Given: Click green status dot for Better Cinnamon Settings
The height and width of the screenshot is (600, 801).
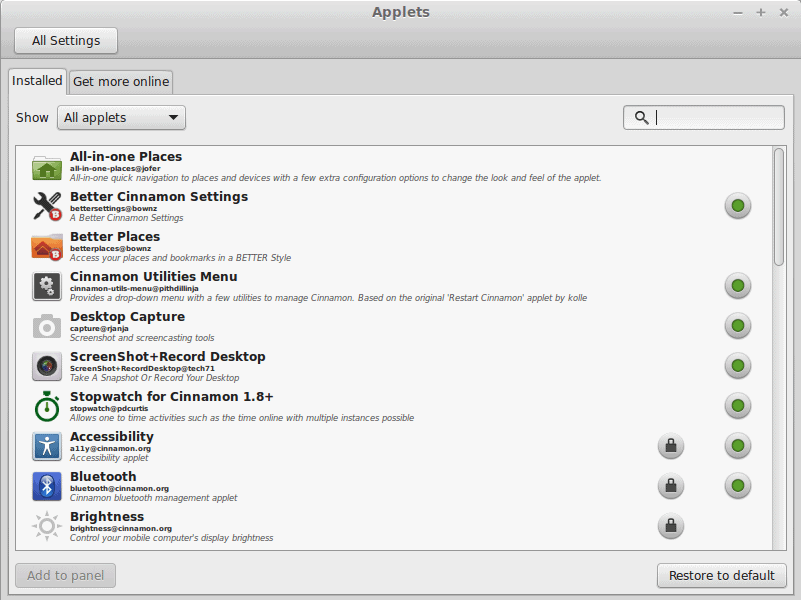Looking at the screenshot, I should click(x=738, y=206).
